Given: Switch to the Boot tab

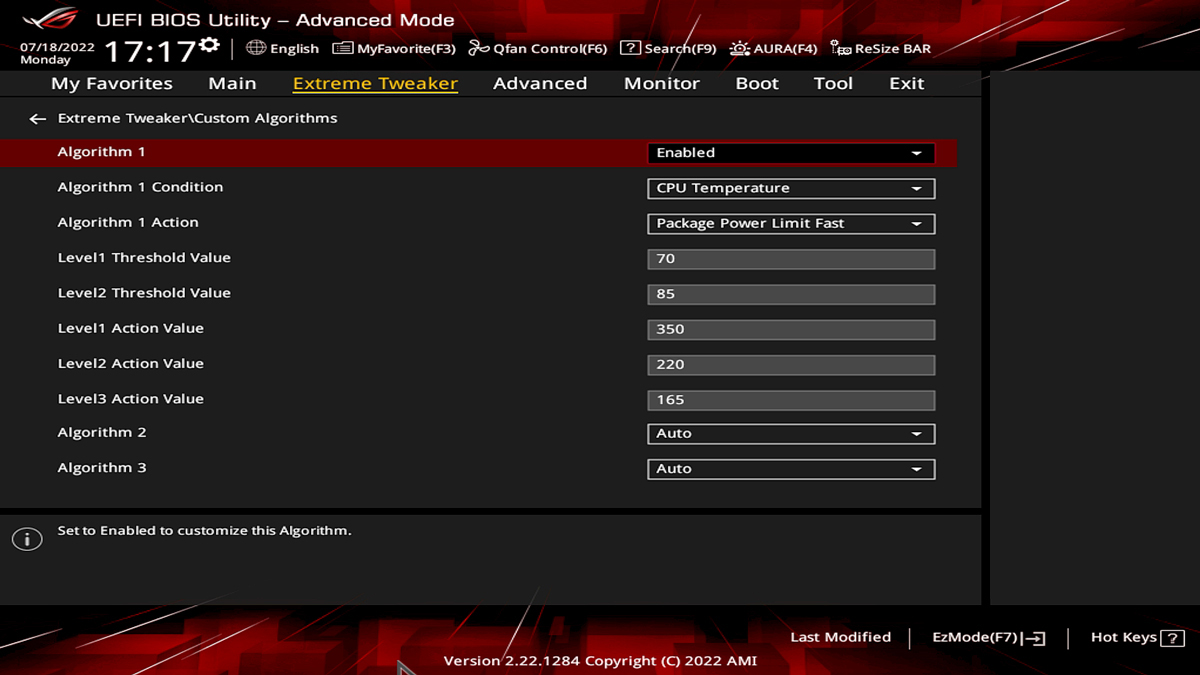Looking at the screenshot, I should click(x=757, y=83).
